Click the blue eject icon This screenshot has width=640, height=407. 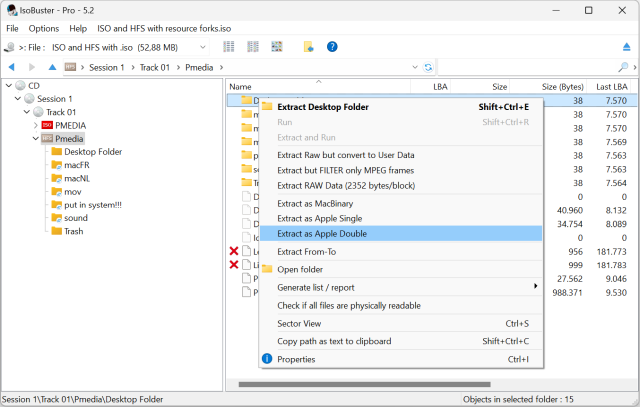[x=627, y=47]
